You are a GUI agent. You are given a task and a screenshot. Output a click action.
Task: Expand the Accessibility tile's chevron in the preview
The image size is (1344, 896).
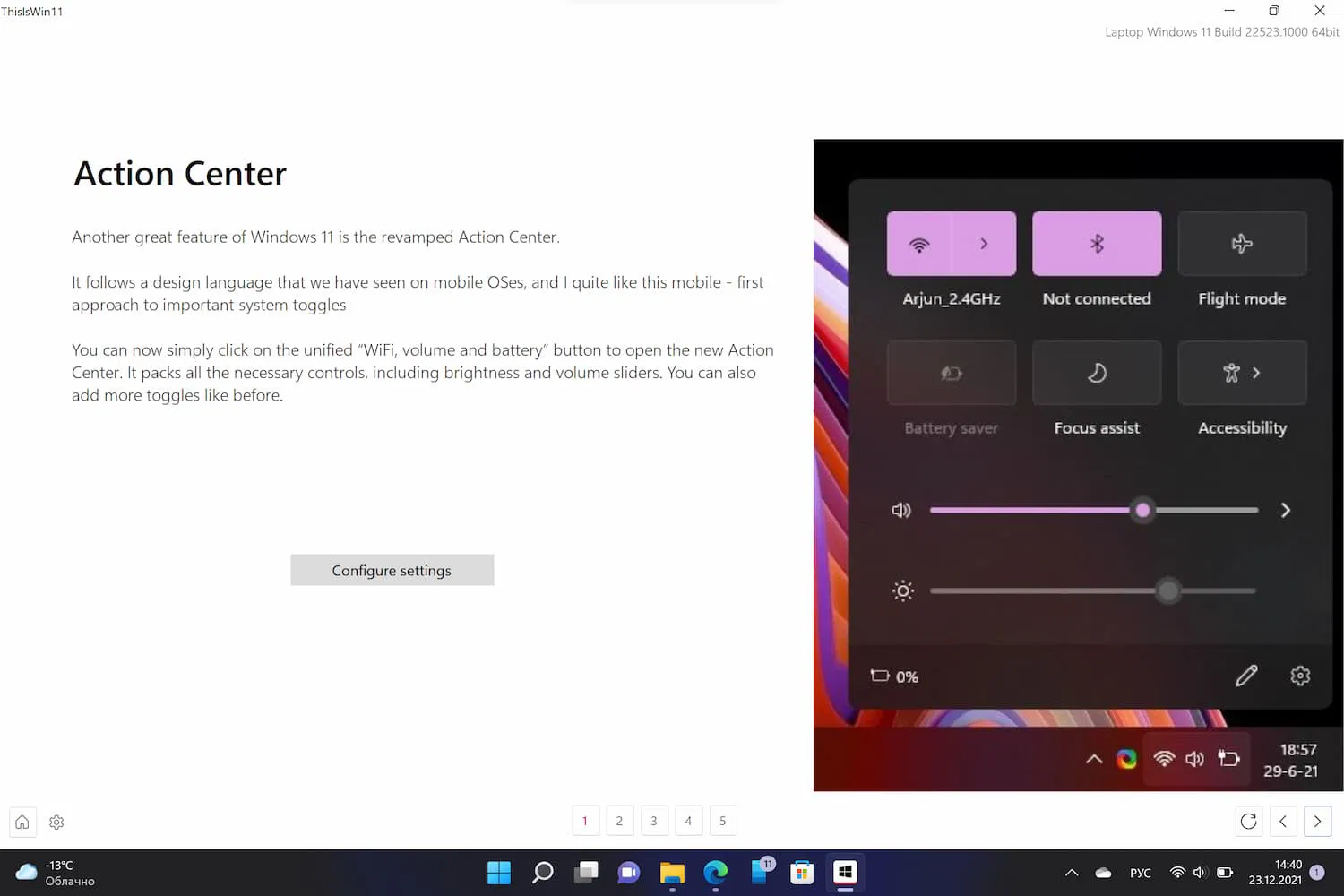tap(1256, 373)
